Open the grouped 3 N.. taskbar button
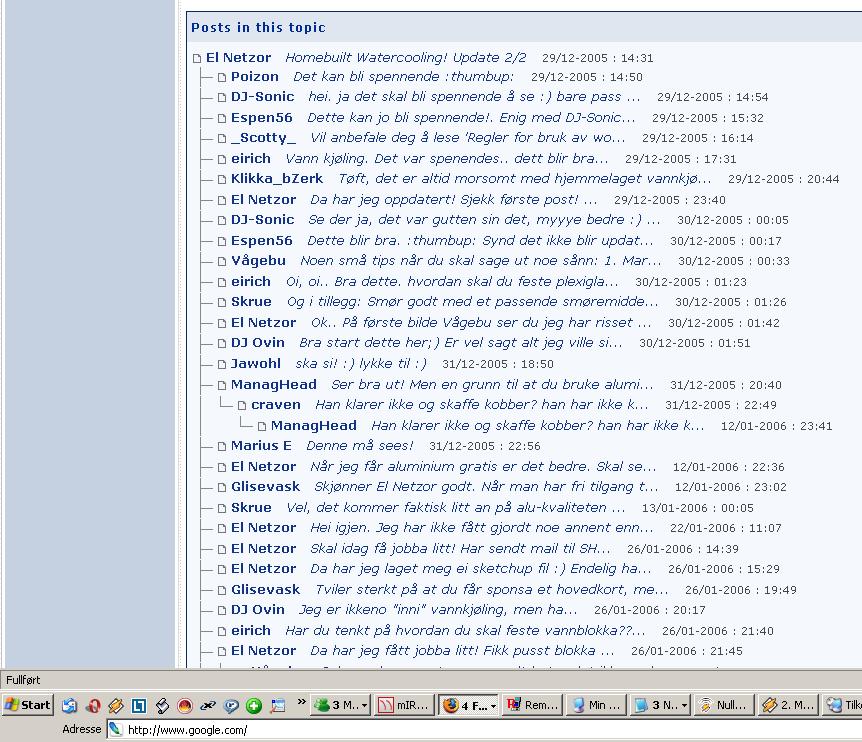Screen dimensions: 862x742 pos(660,705)
